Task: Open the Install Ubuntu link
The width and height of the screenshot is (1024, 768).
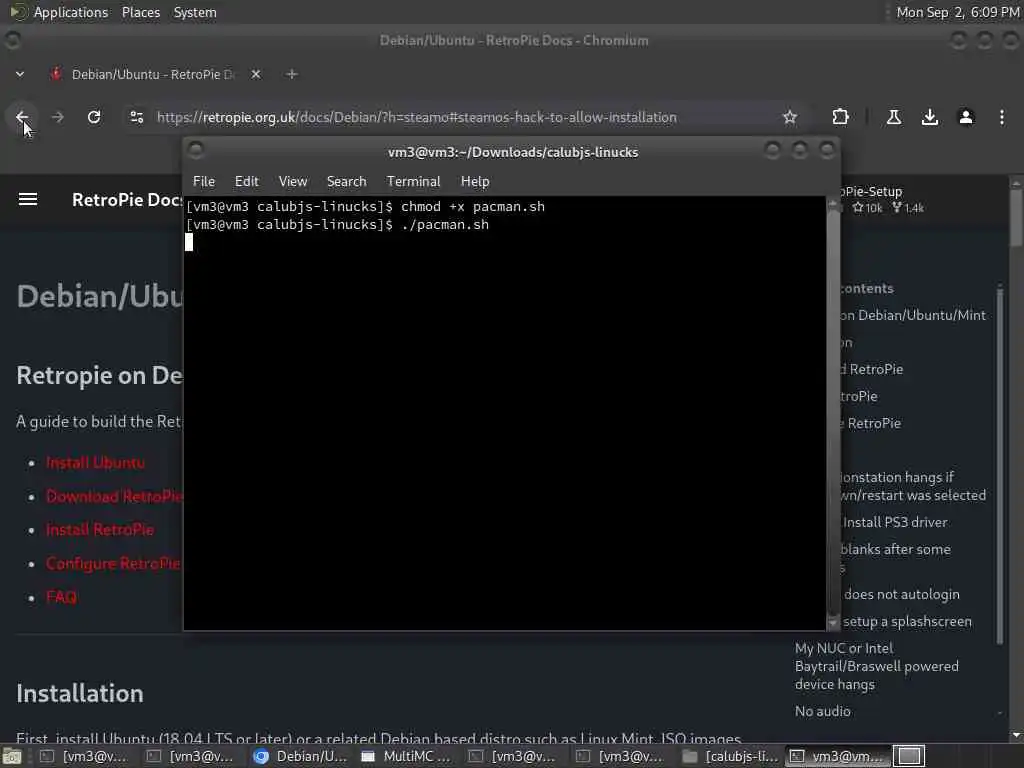Action: [x=95, y=463]
